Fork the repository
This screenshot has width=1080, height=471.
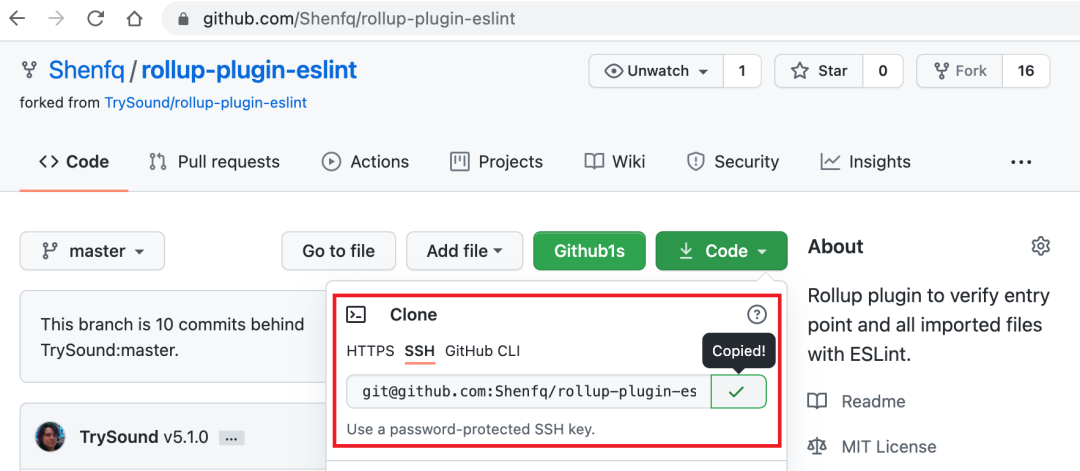(960, 71)
